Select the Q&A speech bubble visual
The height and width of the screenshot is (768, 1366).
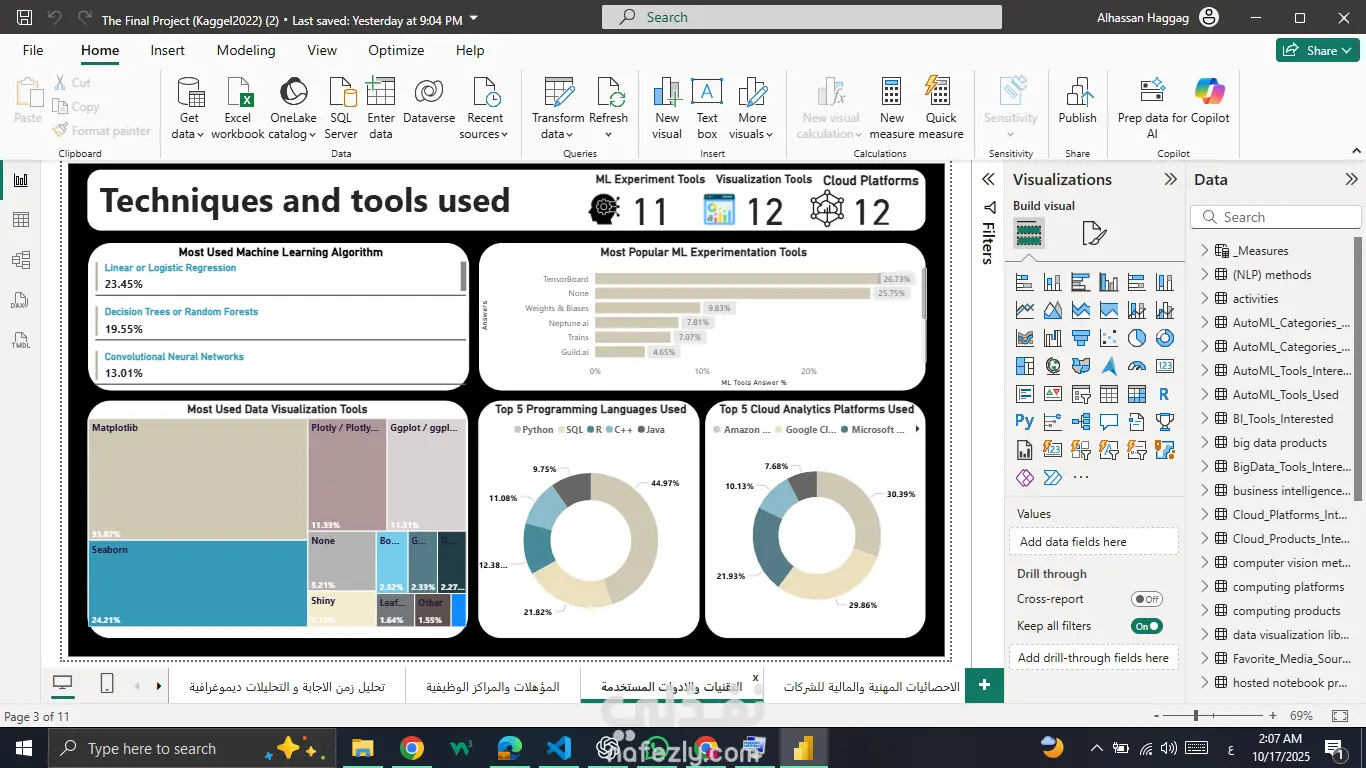pyautogui.click(x=1109, y=422)
